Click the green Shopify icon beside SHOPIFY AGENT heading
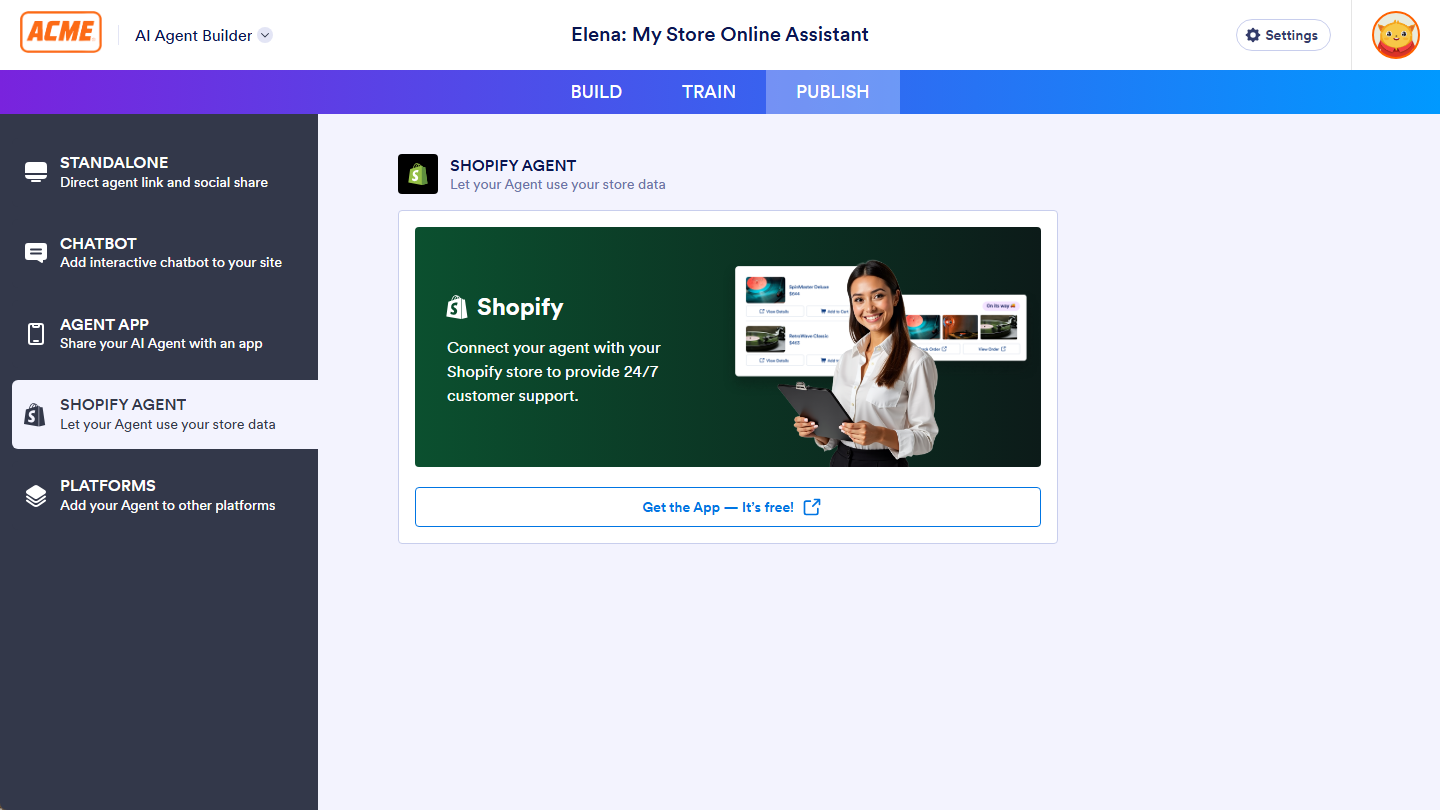 (418, 174)
